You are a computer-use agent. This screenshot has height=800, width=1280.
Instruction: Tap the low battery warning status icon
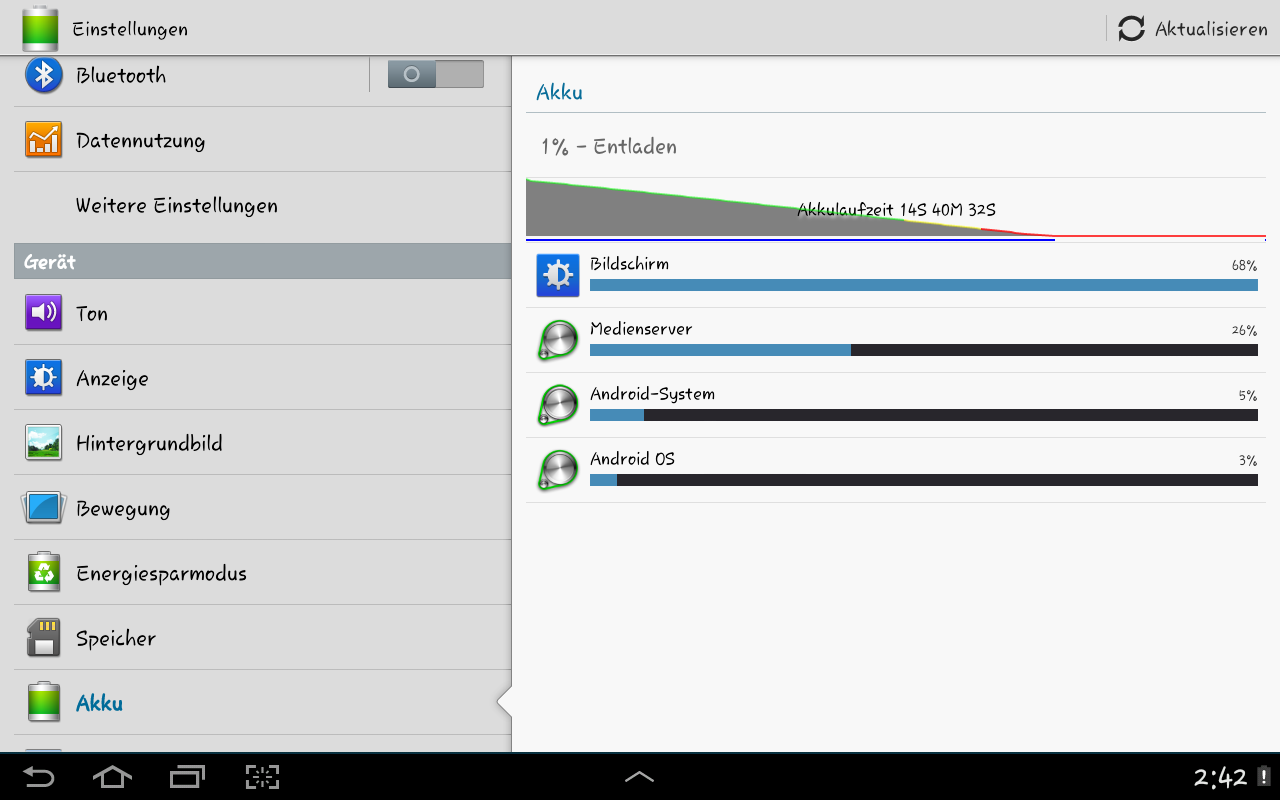pos(1264,777)
